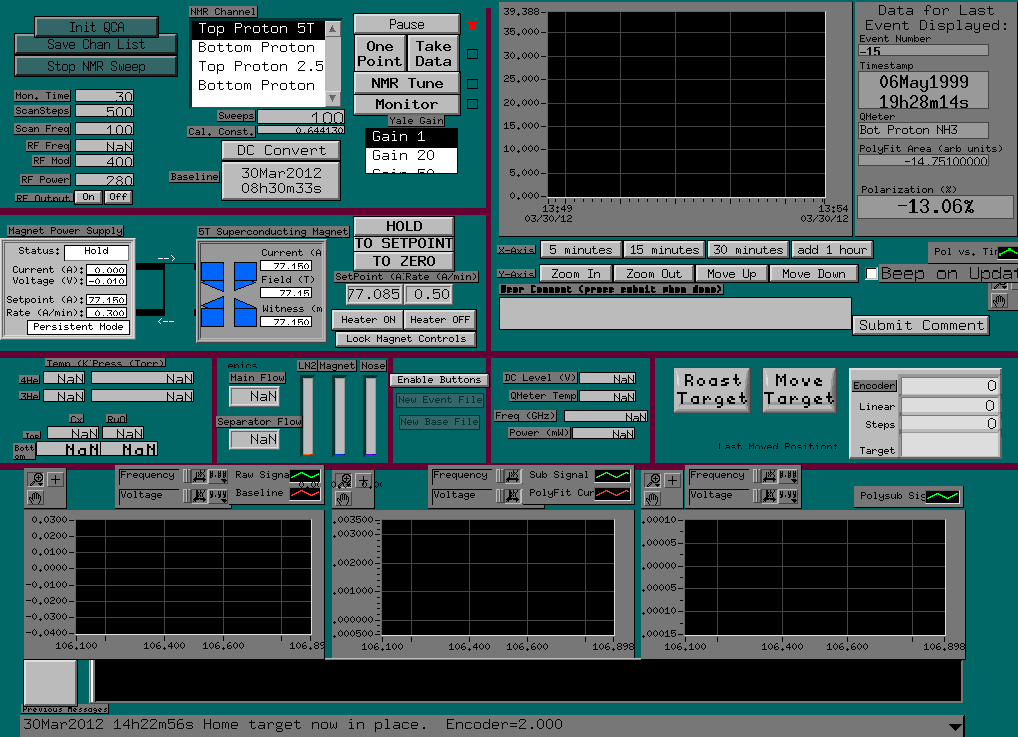The width and height of the screenshot is (1018, 737).
Task: Select Top Proton 2.5 channel
Action: point(258,67)
